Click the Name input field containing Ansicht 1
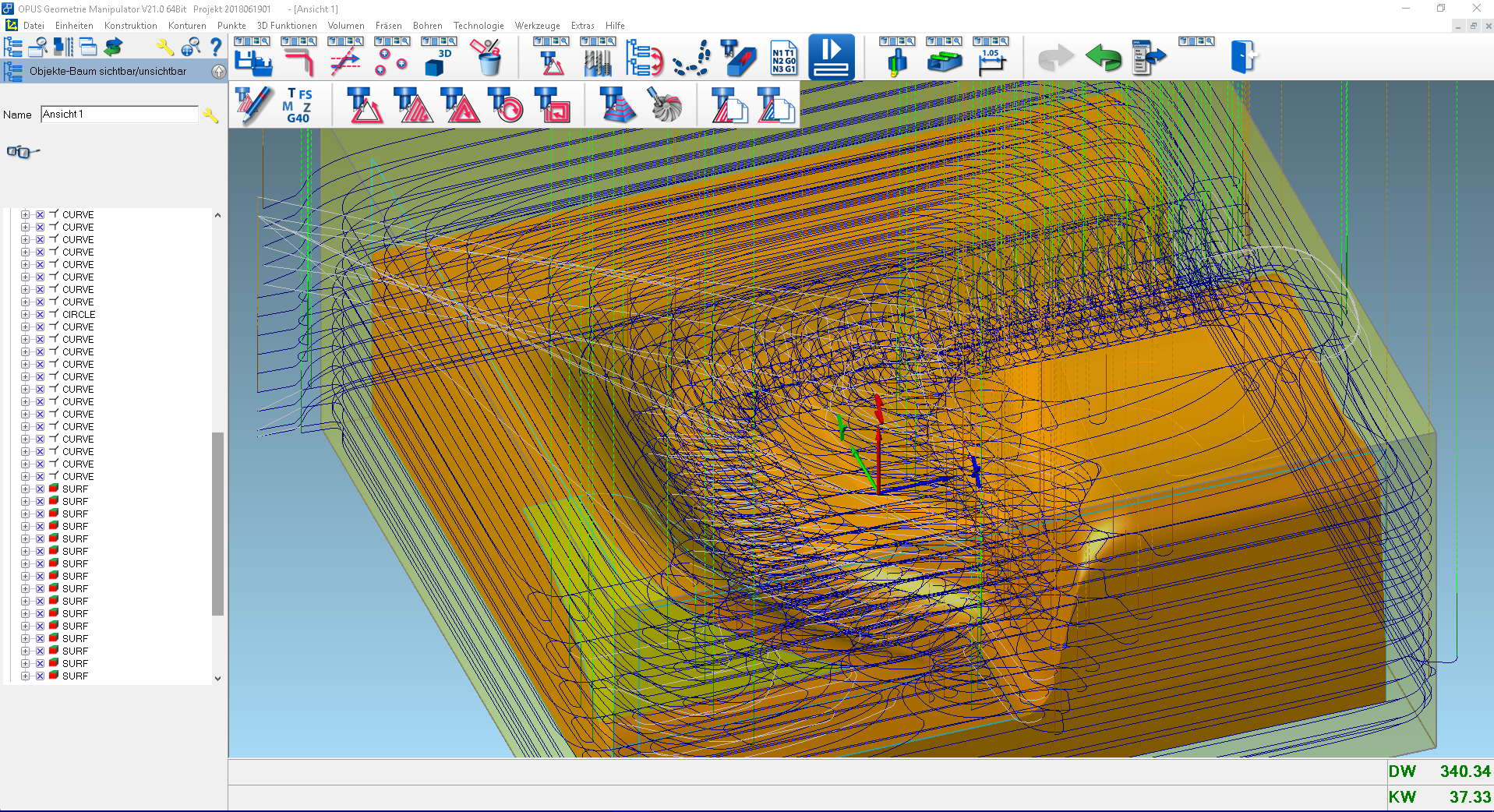Viewport: 1494px width, 812px height. [119, 115]
